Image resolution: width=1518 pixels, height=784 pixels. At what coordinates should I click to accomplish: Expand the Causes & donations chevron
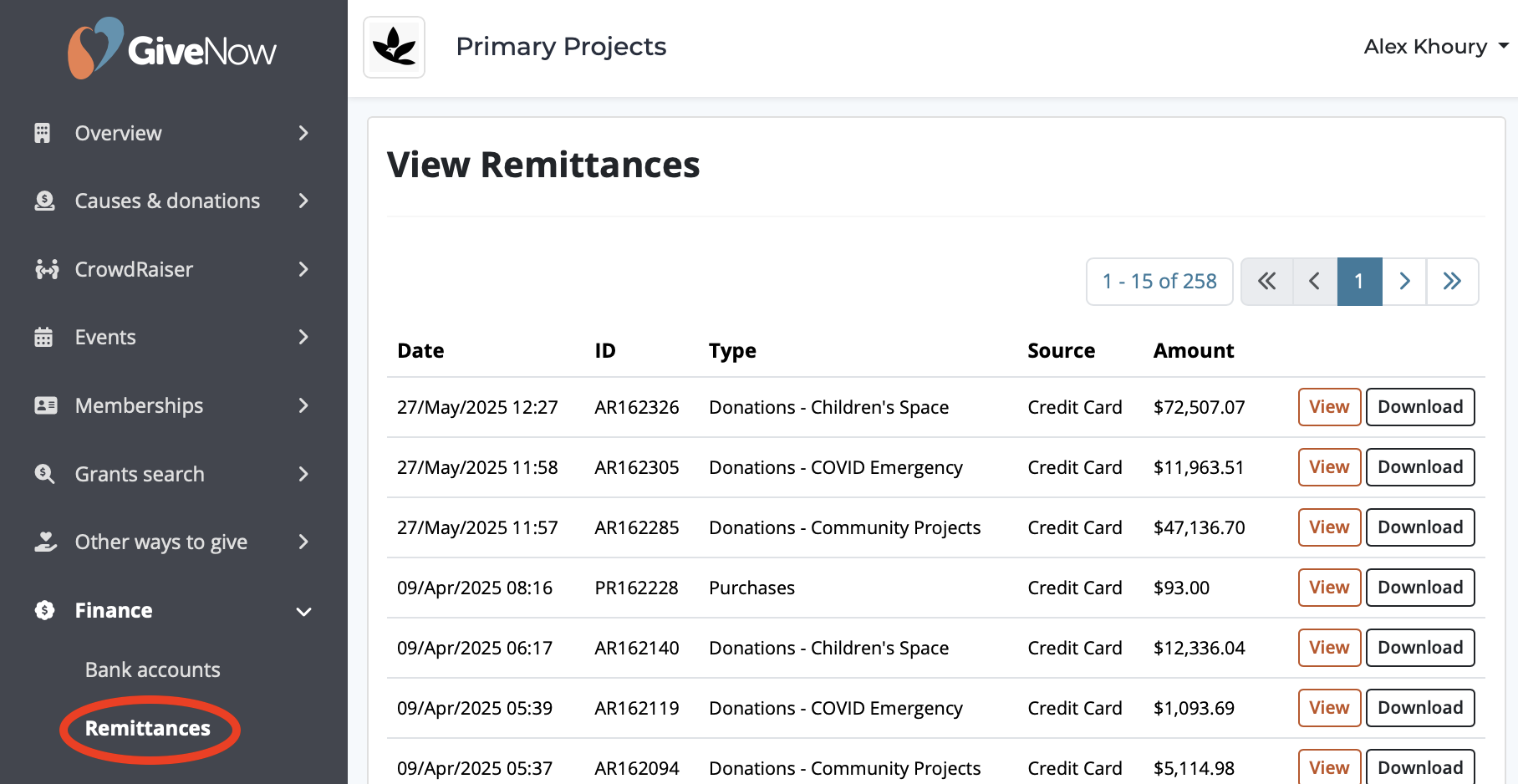(x=303, y=201)
